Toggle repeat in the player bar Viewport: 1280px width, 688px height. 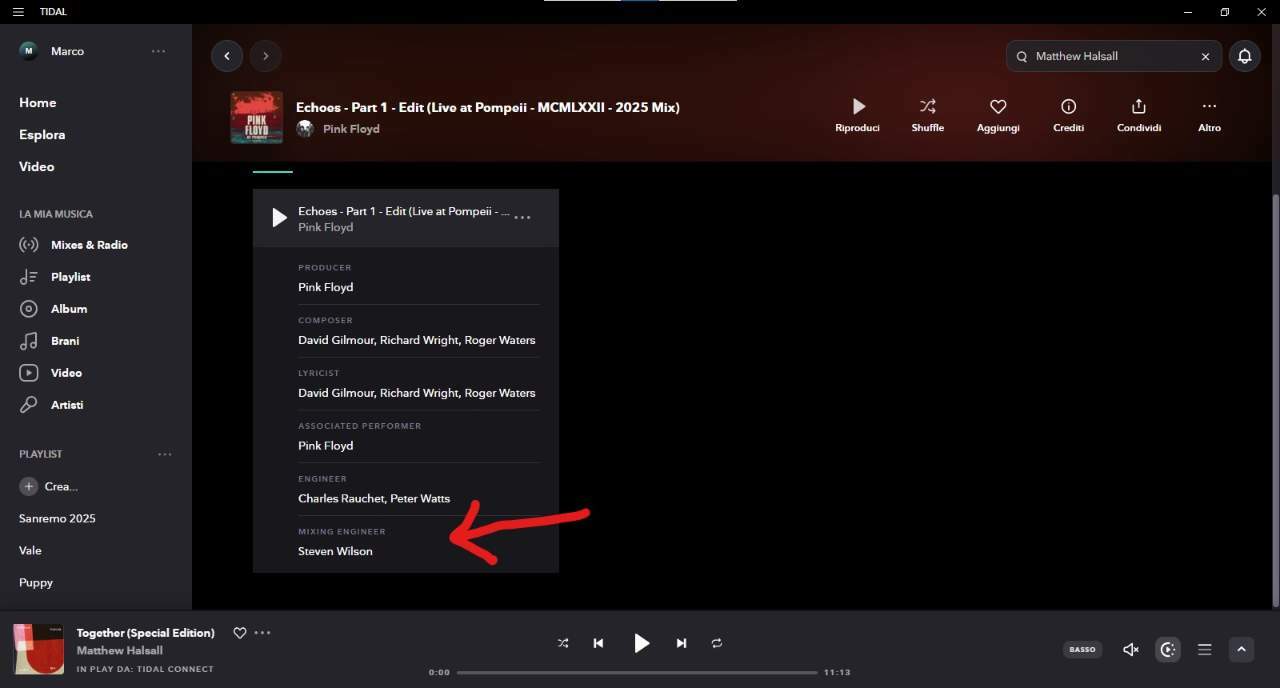[x=717, y=643]
